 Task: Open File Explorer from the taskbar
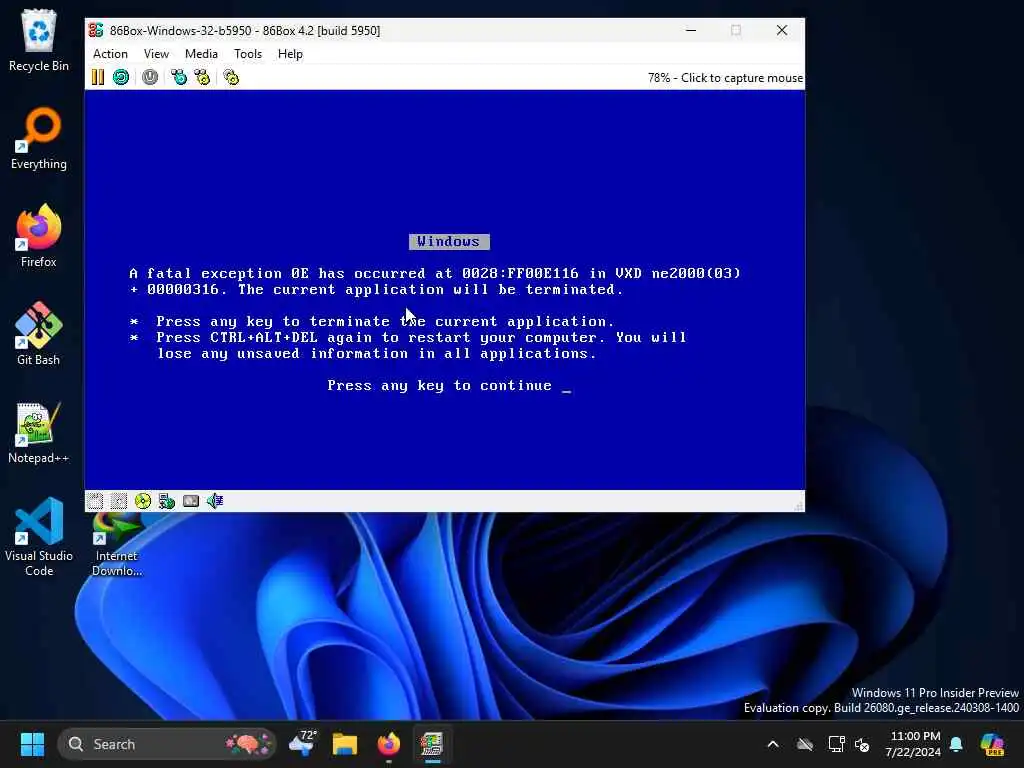click(x=345, y=744)
